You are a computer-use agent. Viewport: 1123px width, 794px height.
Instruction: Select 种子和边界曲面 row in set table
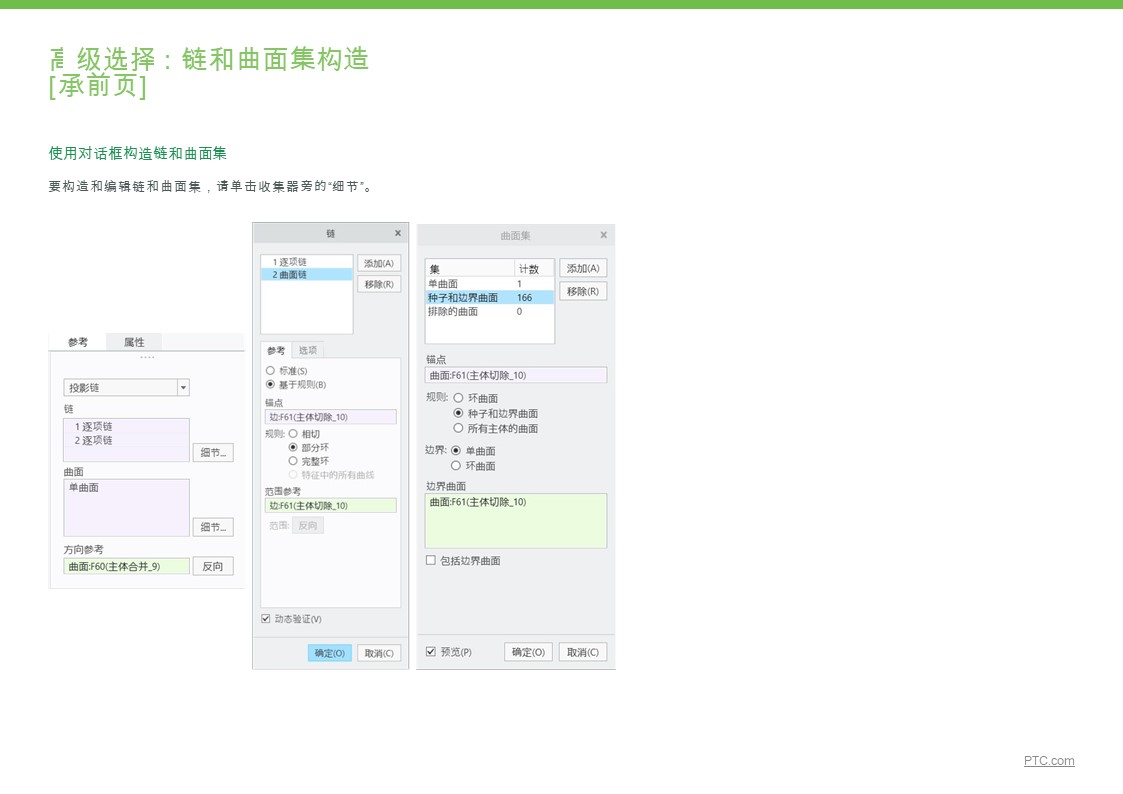coord(489,298)
